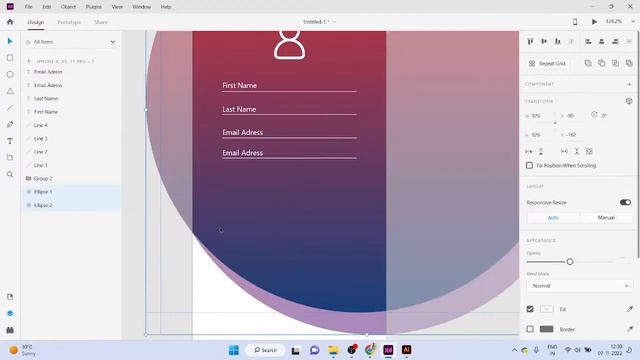
Task: Align selected objects to left
Action: 588,41
